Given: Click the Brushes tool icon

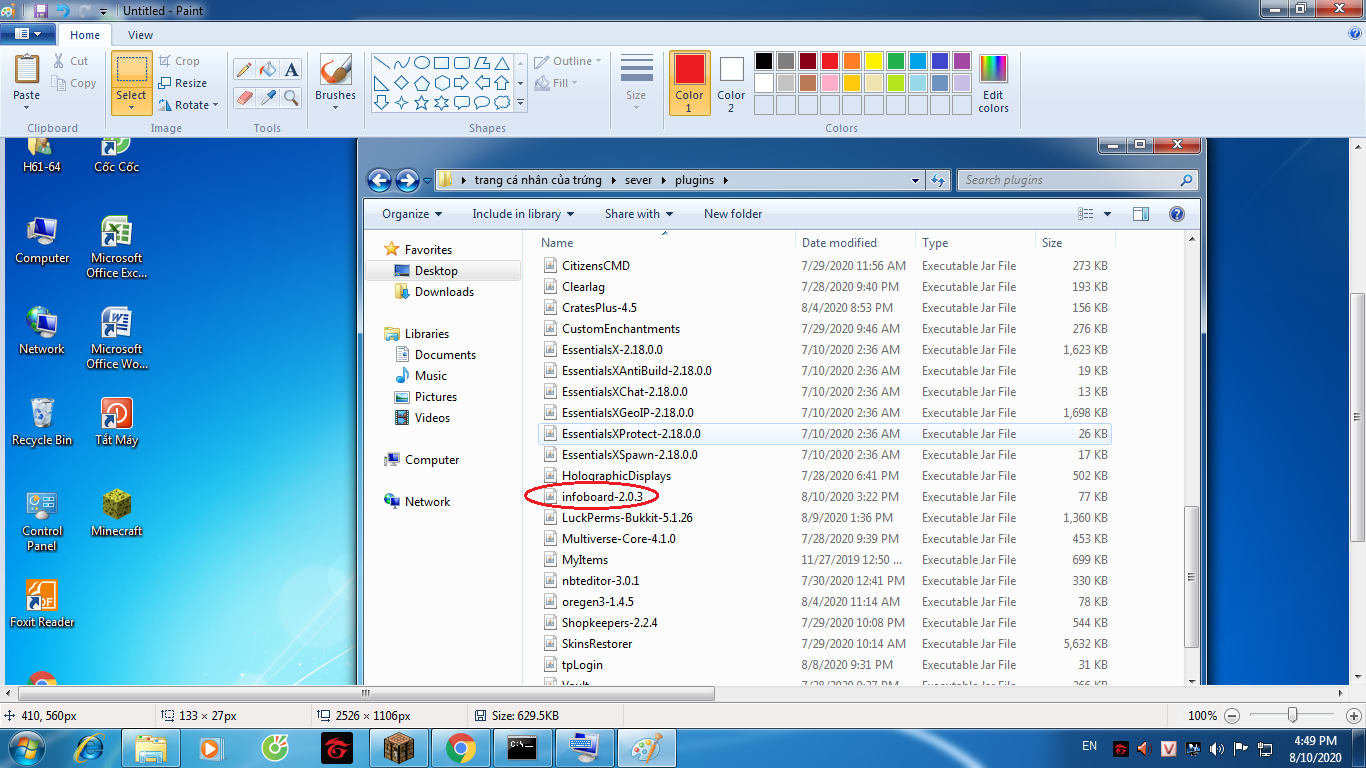Looking at the screenshot, I should [335, 71].
